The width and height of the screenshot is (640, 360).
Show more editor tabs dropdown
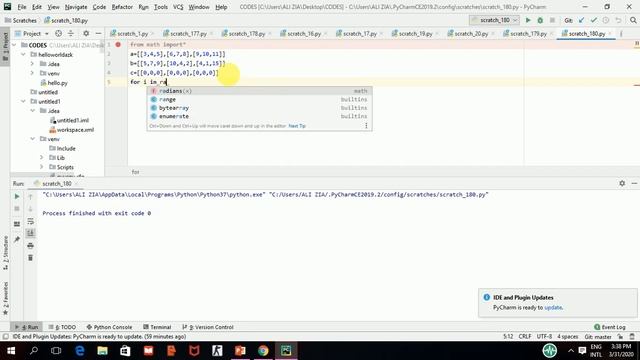[621, 33]
